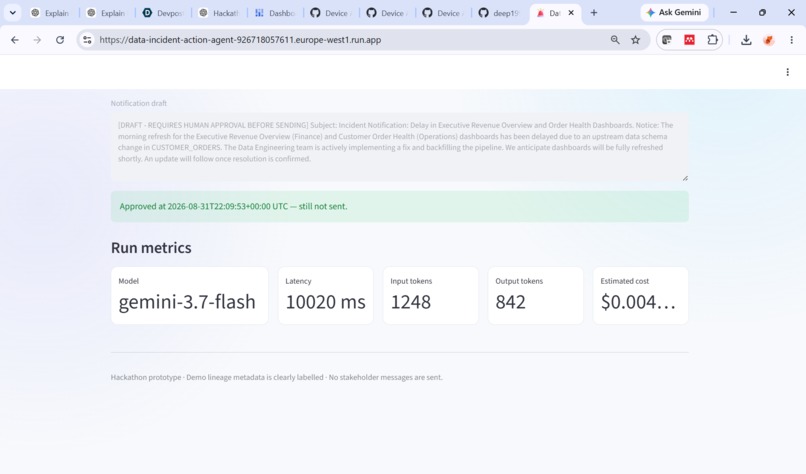Open the Devpost tab
Screen dimensions: 806x474
pyautogui.click(x=162, y=13)
